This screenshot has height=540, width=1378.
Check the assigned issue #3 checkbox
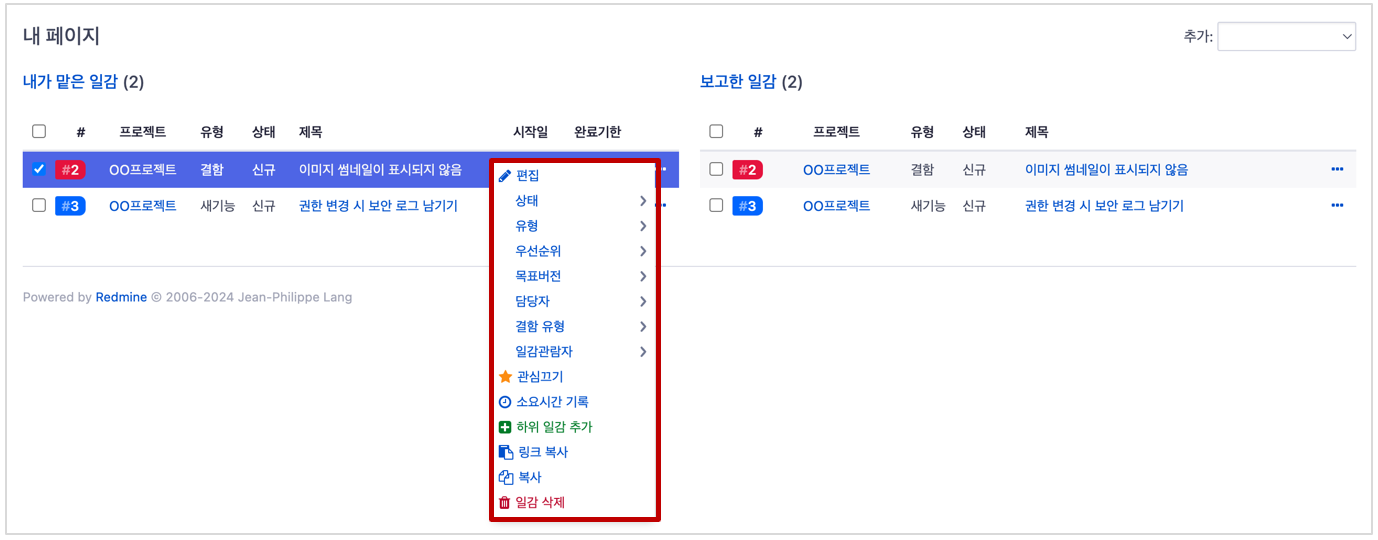click(x=39, y=205)
